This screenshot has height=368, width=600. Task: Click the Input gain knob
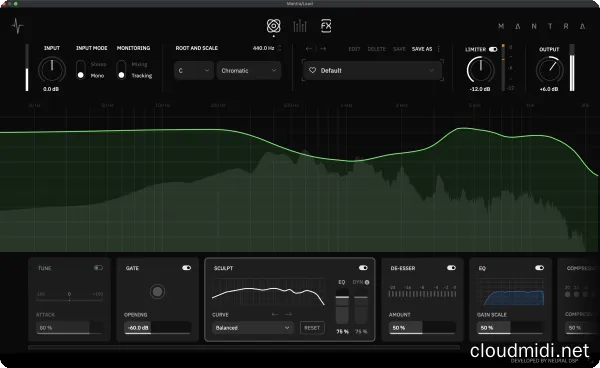[52, 70]
